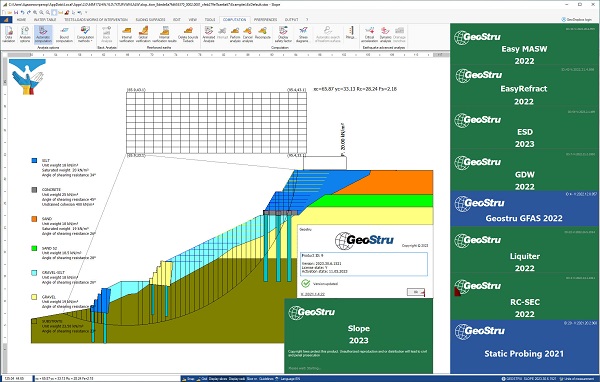Open the OUTPUT ribbon tab
The image size is (600, 382).
[x=291, y=20]
